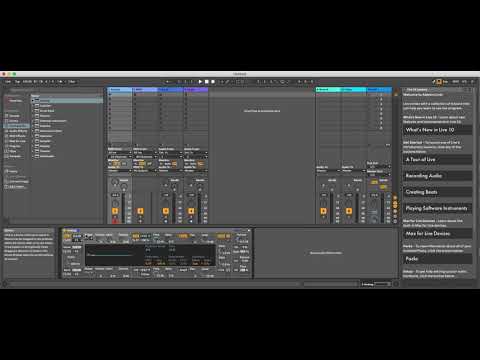
Task: Open third track Audio From dropdown
Action: click(170, 153)
